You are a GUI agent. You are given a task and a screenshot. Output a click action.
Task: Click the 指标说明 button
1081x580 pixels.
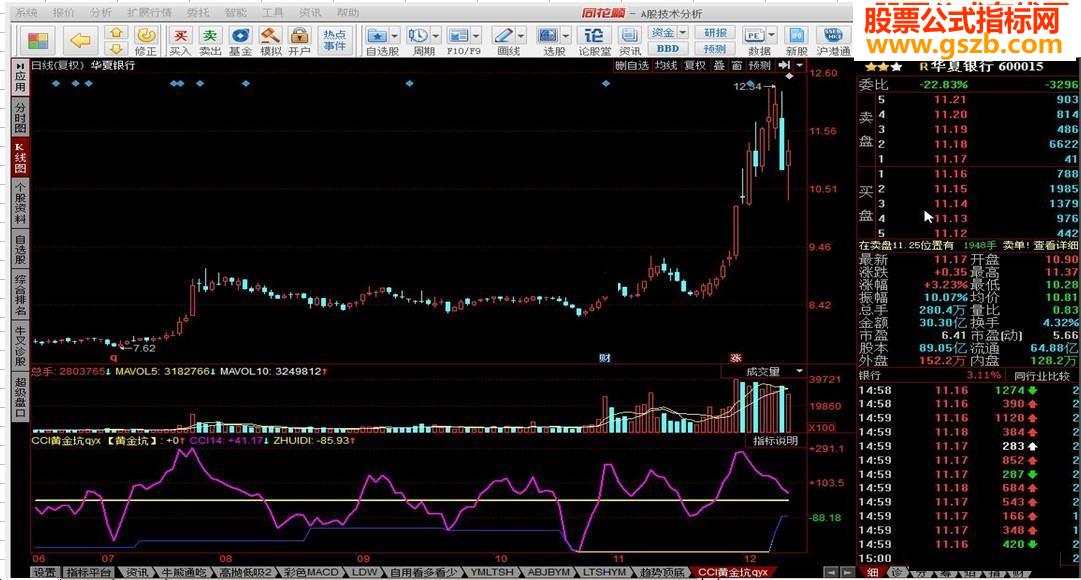tap(776, 440)
